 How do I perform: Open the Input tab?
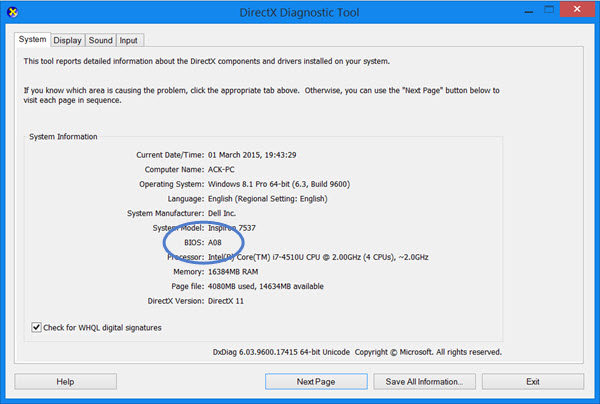pos(129,40)
